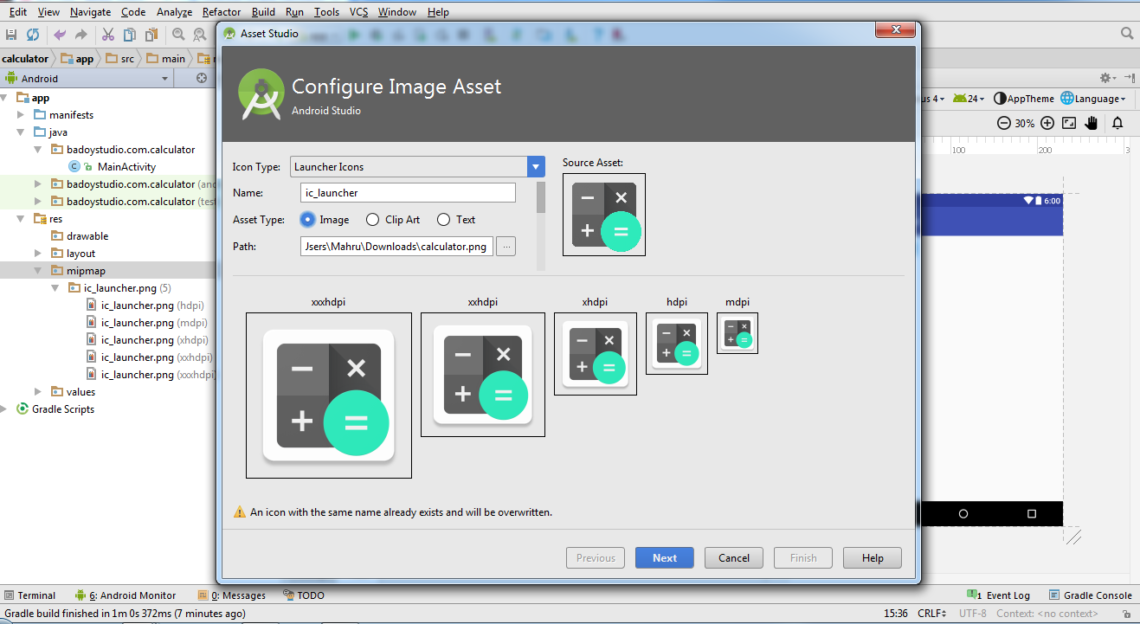Select the Text asset type option
Screen dimensions: 1140x624
pyautogui.click(x=444, y=220)
